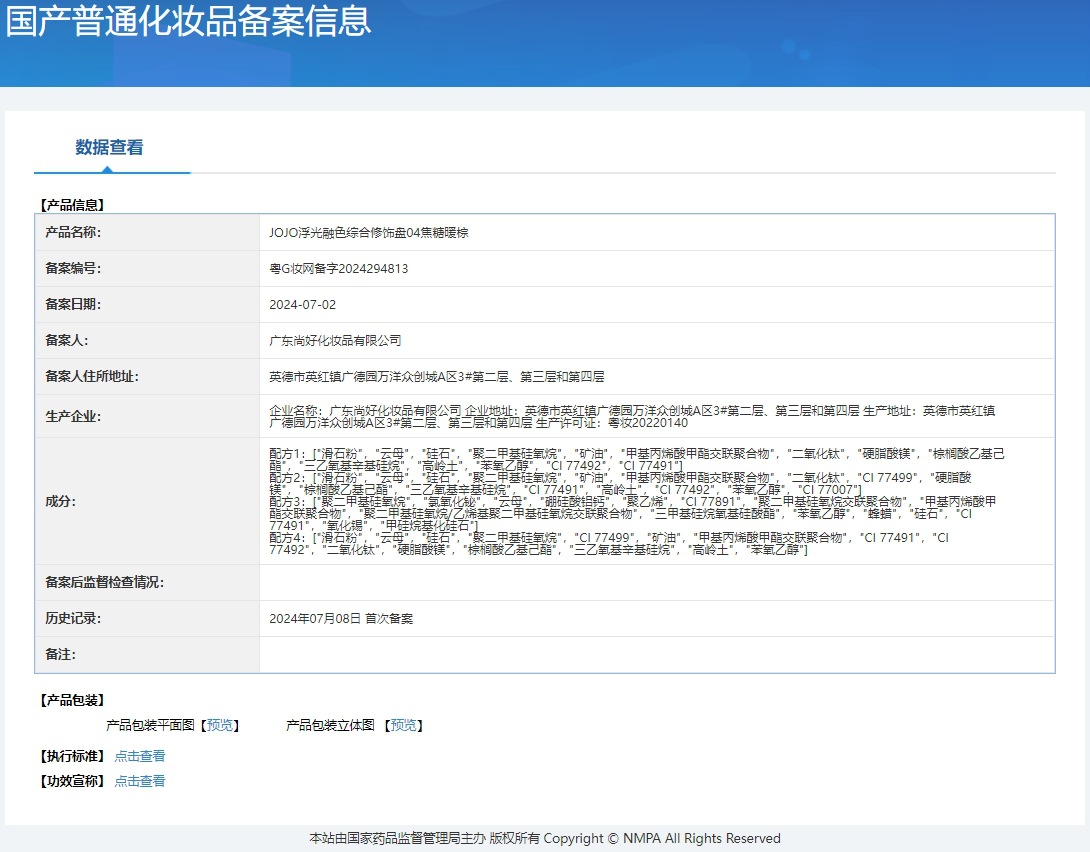Select the 备案后监督检查情况 row label

104,582
